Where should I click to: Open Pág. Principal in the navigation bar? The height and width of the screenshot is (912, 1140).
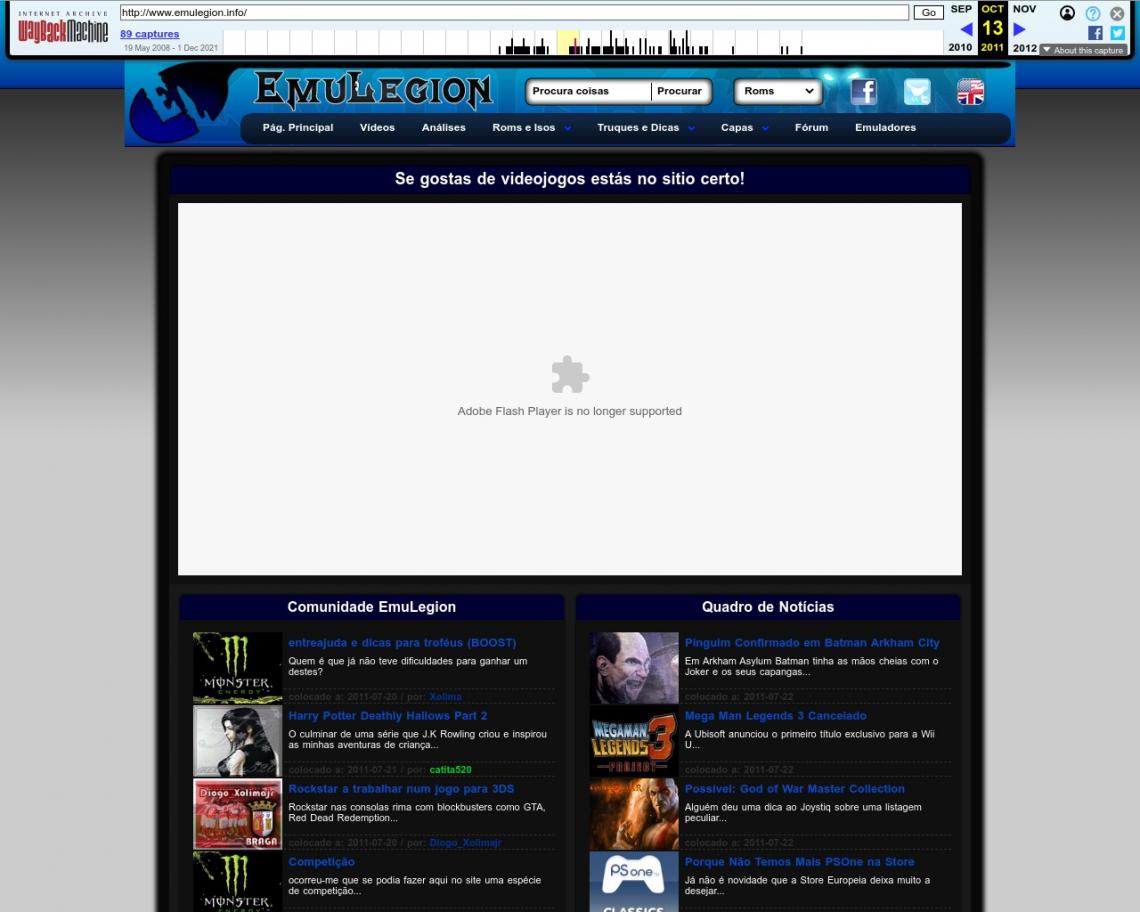(x=298, y=127)
